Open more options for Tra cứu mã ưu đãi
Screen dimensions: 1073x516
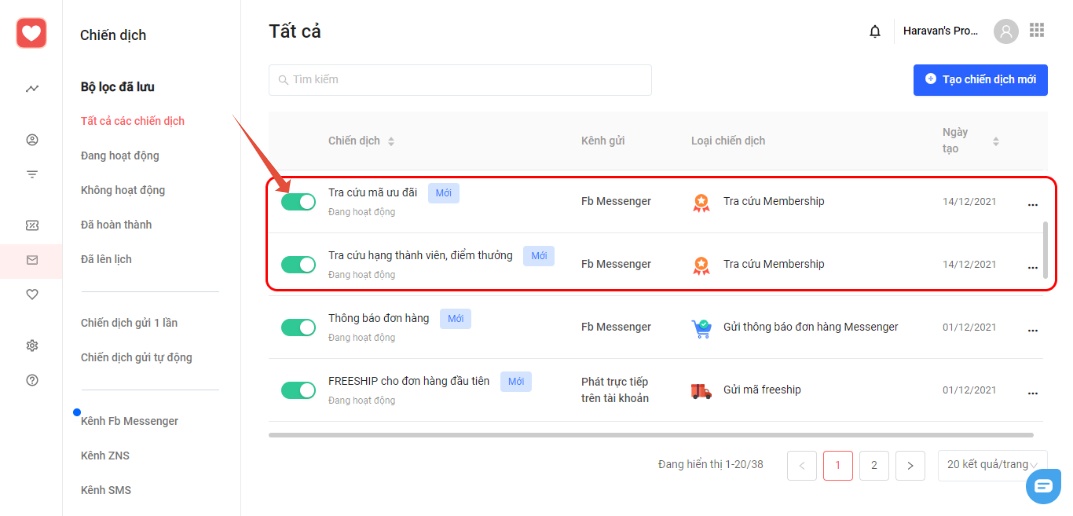click(x=1033, y=205)
